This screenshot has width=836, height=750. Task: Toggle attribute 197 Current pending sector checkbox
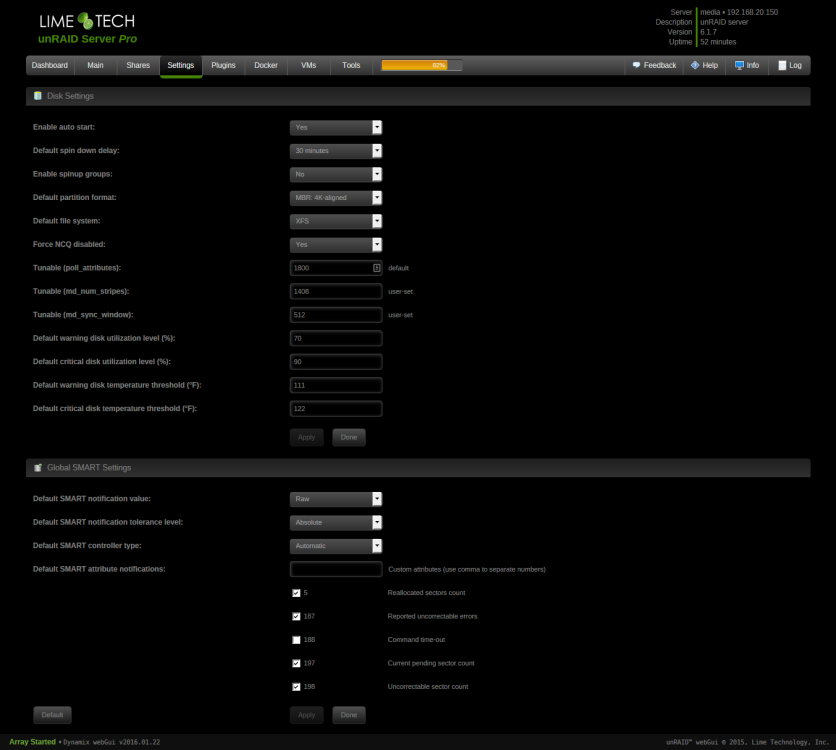pyautogui.click(x=296, y=663)
